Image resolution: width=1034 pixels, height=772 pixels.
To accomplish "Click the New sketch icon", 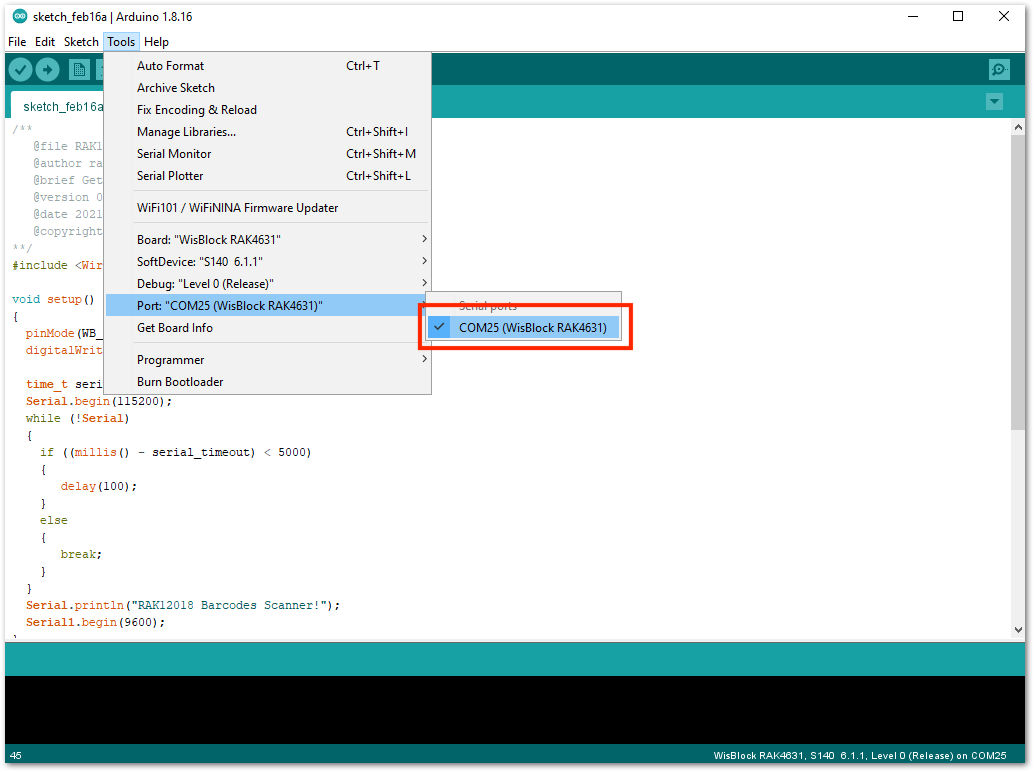I will pos(79,69).
